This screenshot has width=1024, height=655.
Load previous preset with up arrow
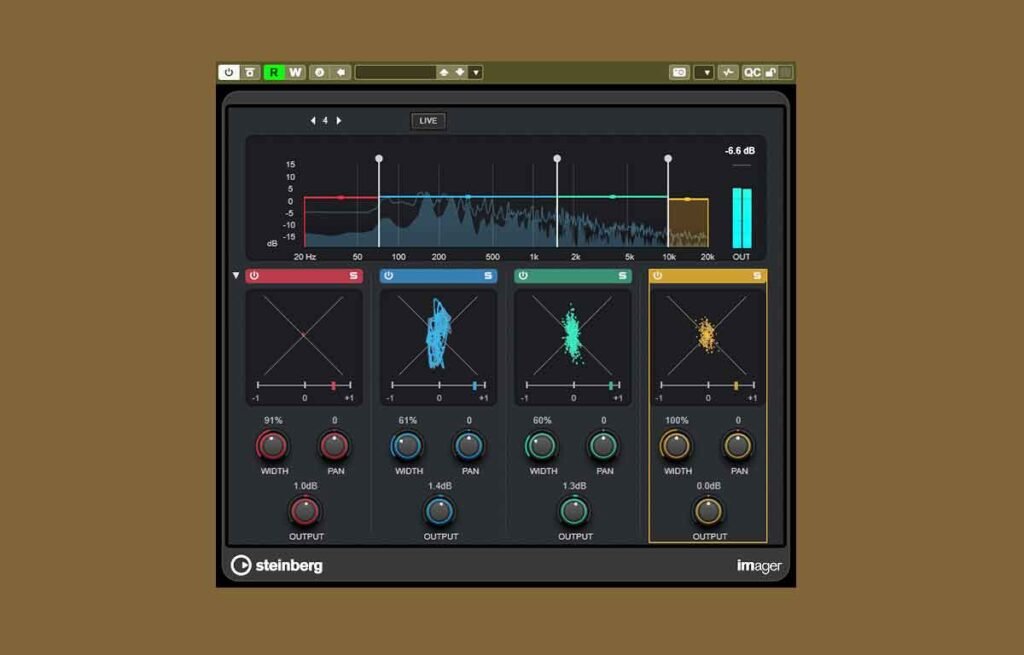tap(444, 72)
